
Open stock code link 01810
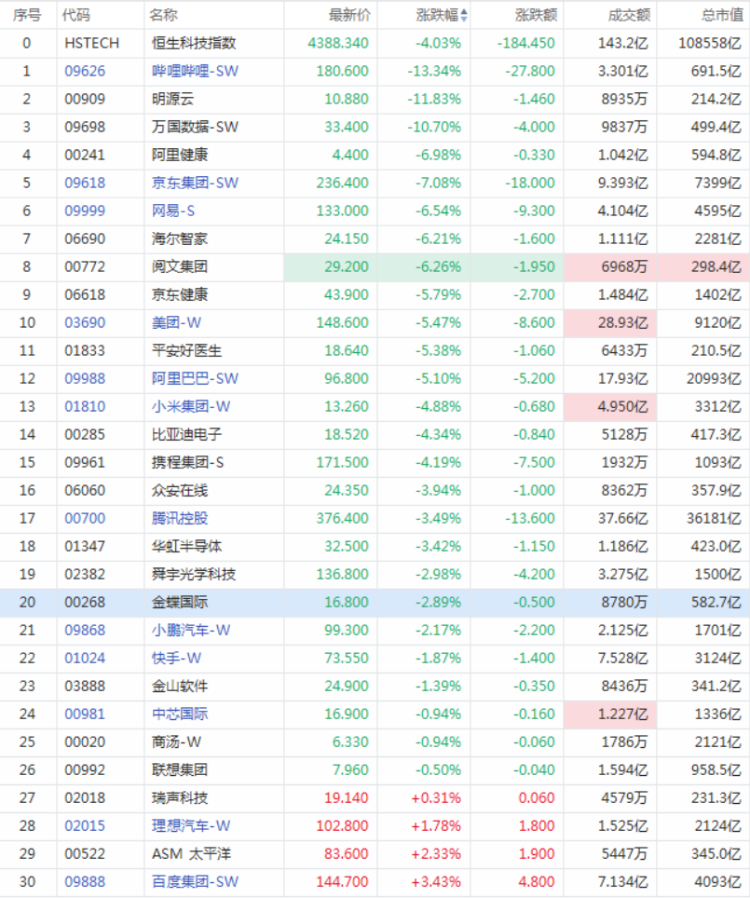(x=85, y=407)
